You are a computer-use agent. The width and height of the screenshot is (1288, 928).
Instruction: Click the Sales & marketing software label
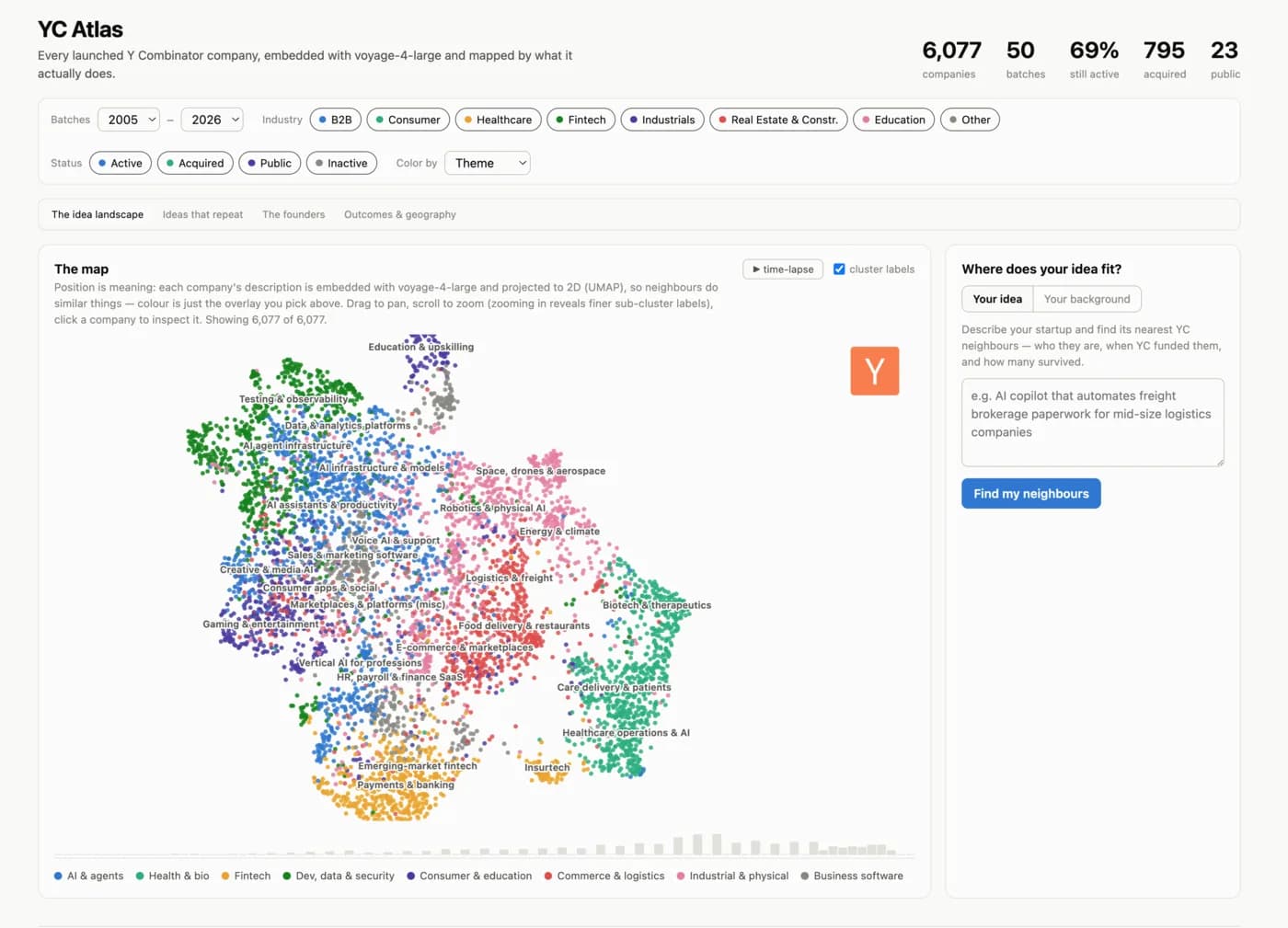pyautogui.click(x=352, y=556)
